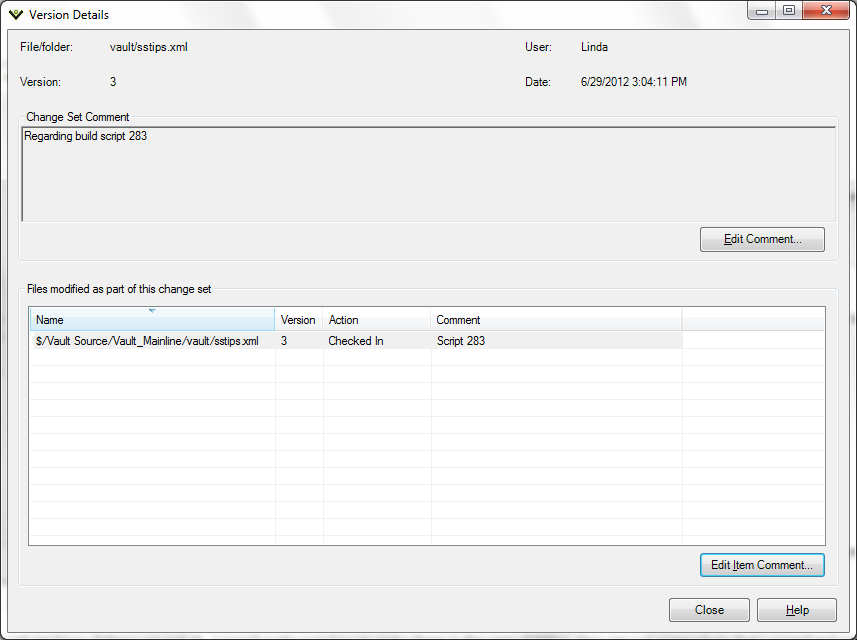This screenshot has height=640, width=857.
Task: Click the user name Linda
Action: click(x=594, y=47)
